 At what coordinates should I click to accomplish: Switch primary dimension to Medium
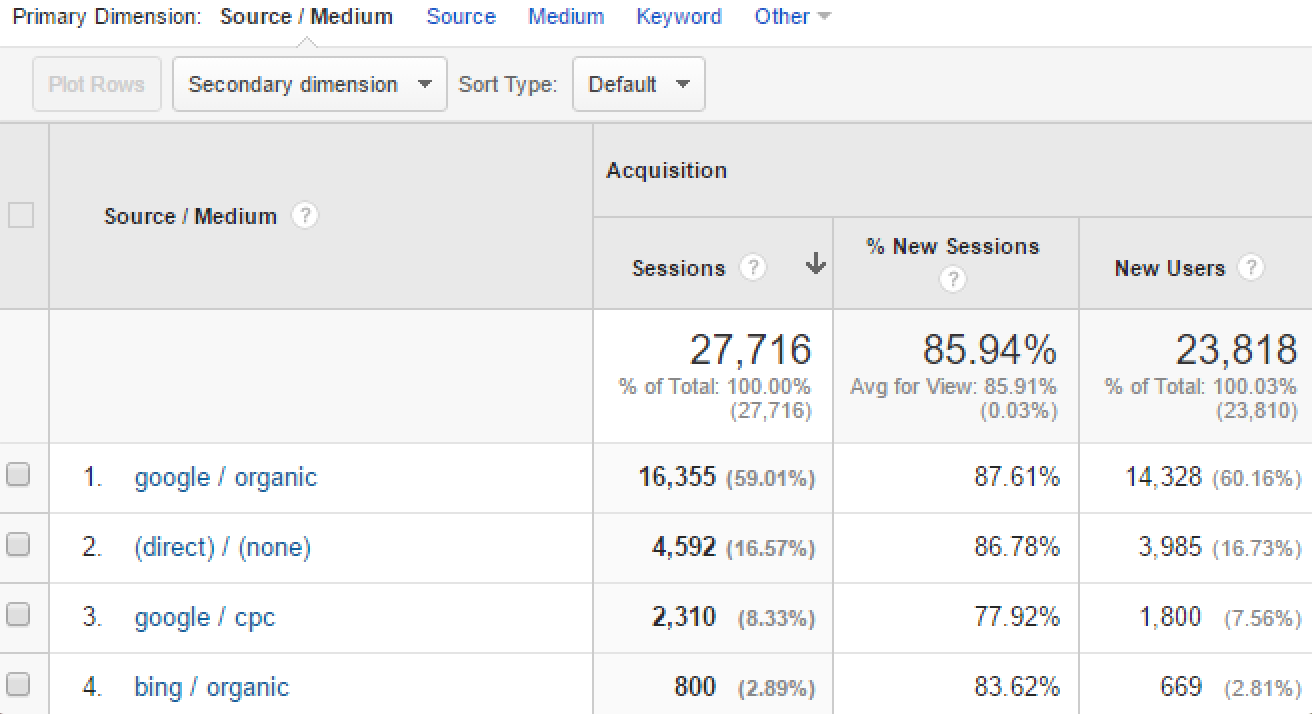[566, 17]
